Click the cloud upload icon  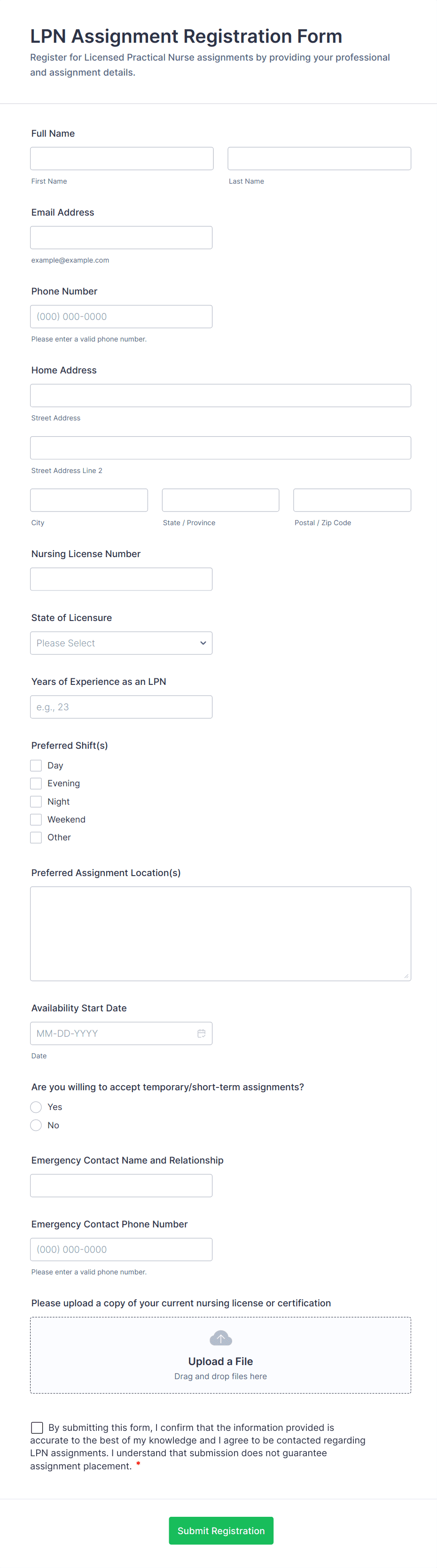tap(220, 1338)
